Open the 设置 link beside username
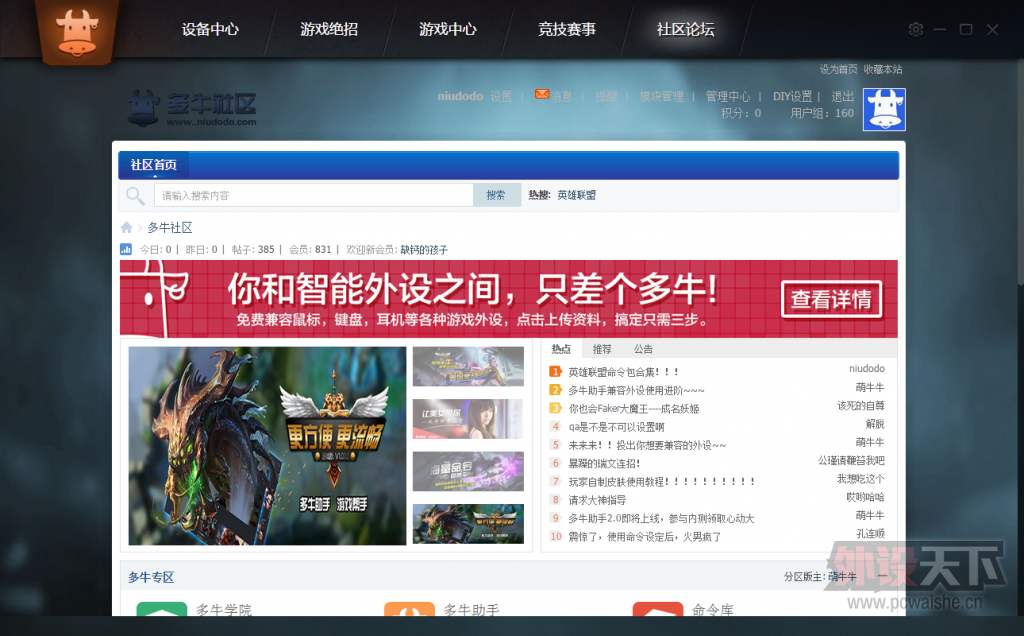Image resolution: width=1024 pixels, height=636 pixels. [502, 96]
